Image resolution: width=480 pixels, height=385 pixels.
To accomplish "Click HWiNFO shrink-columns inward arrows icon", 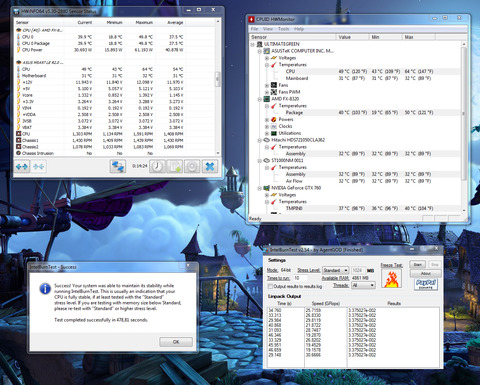I will click(x=38, y=166).
